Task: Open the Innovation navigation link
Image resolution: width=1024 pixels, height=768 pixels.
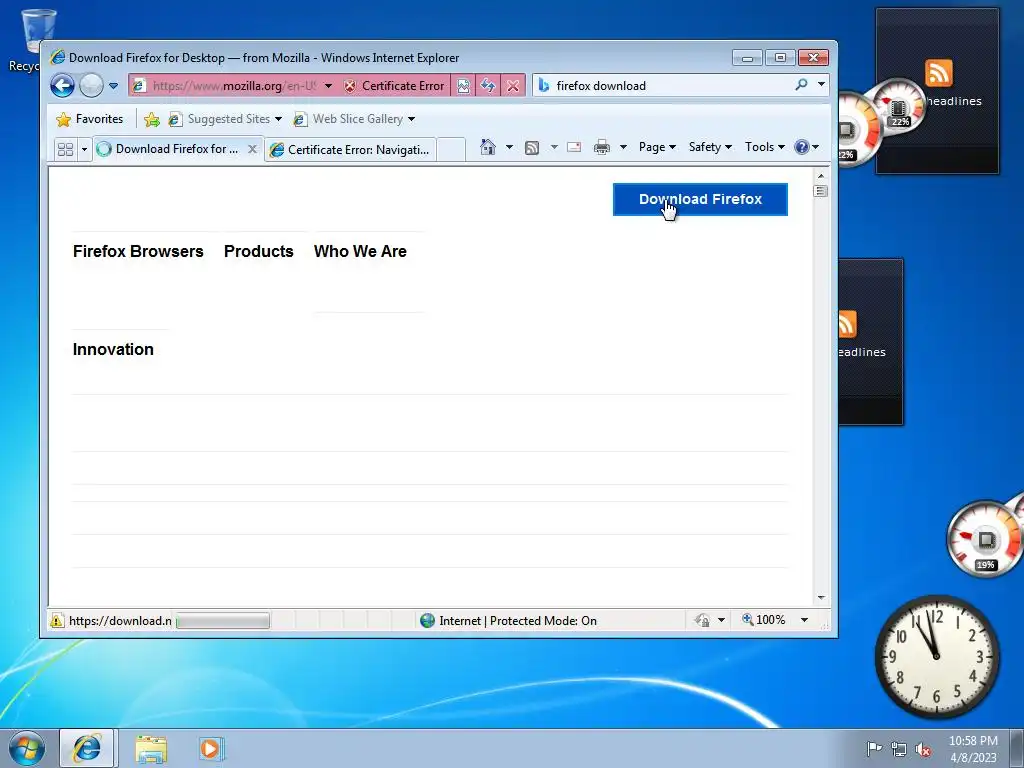Action: click(113, 349)
